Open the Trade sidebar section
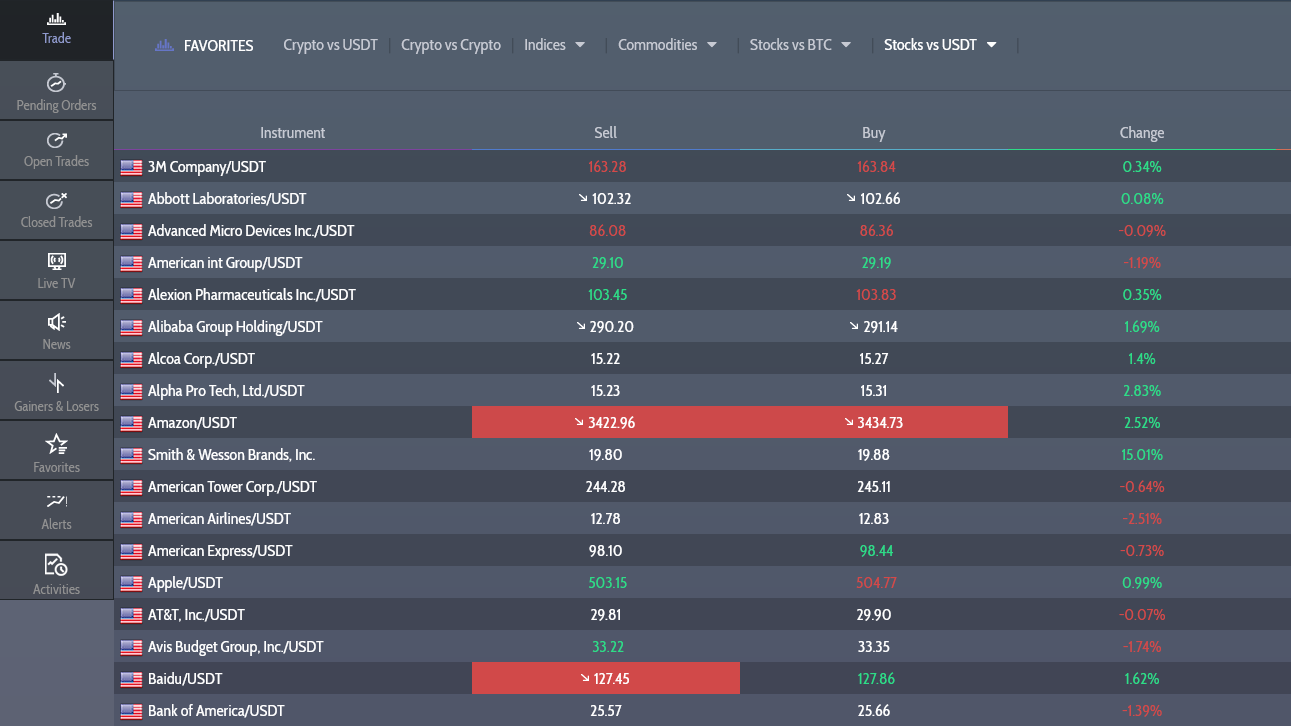 click(56, 30)
